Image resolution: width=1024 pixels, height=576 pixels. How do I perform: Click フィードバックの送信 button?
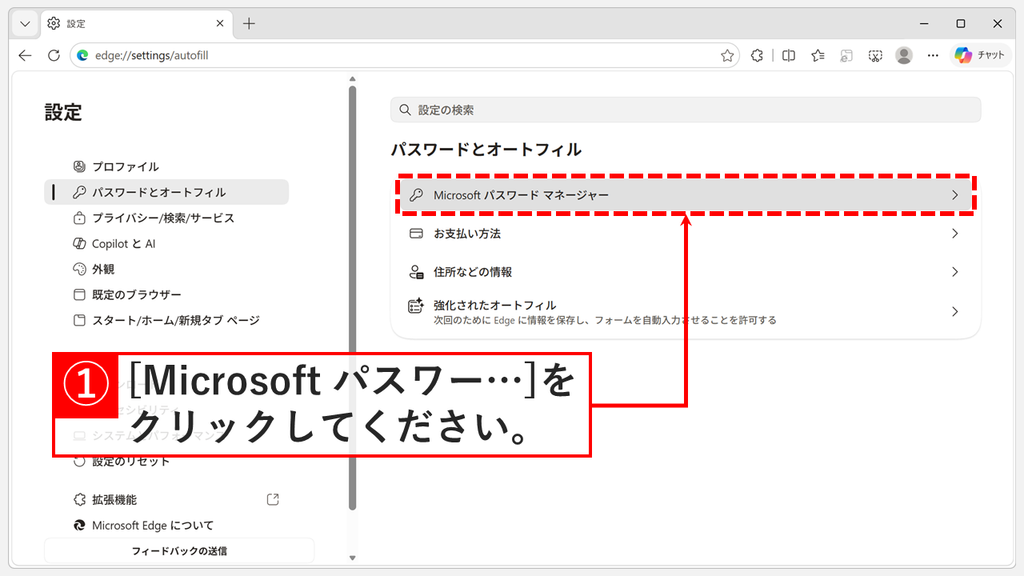coord(179,551)
